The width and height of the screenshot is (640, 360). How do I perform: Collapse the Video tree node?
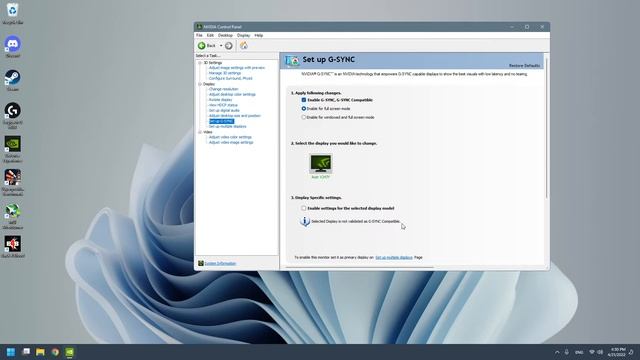(200, 132)
